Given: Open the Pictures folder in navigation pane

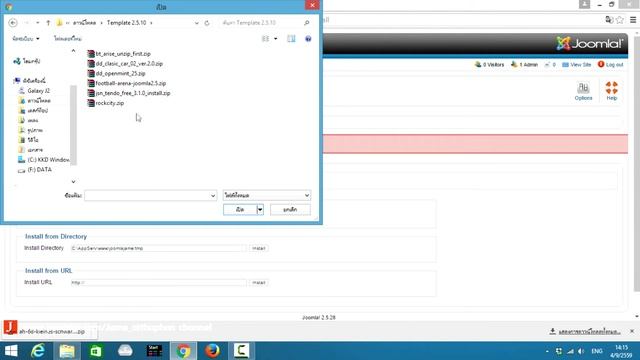Looking at the screenshot, I should [x=31, y=130].
